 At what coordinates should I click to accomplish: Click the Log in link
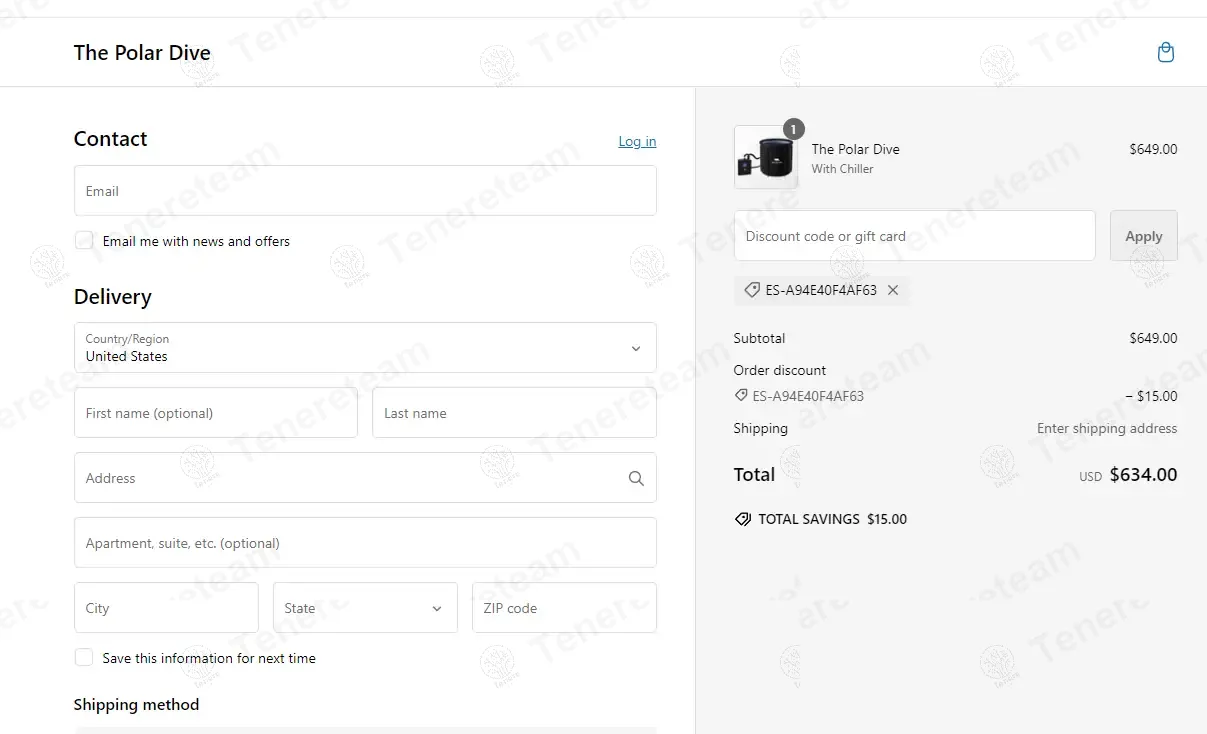(637, 141)
